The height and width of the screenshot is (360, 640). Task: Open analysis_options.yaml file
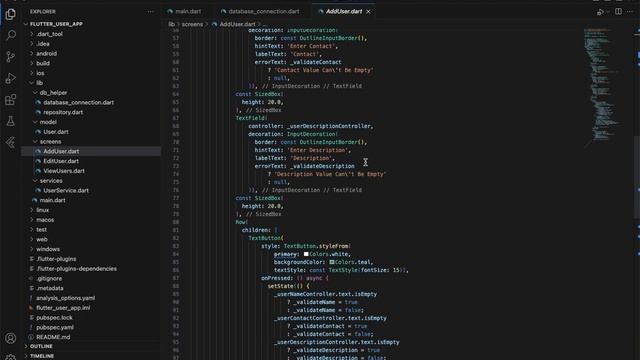click(65, 298)
